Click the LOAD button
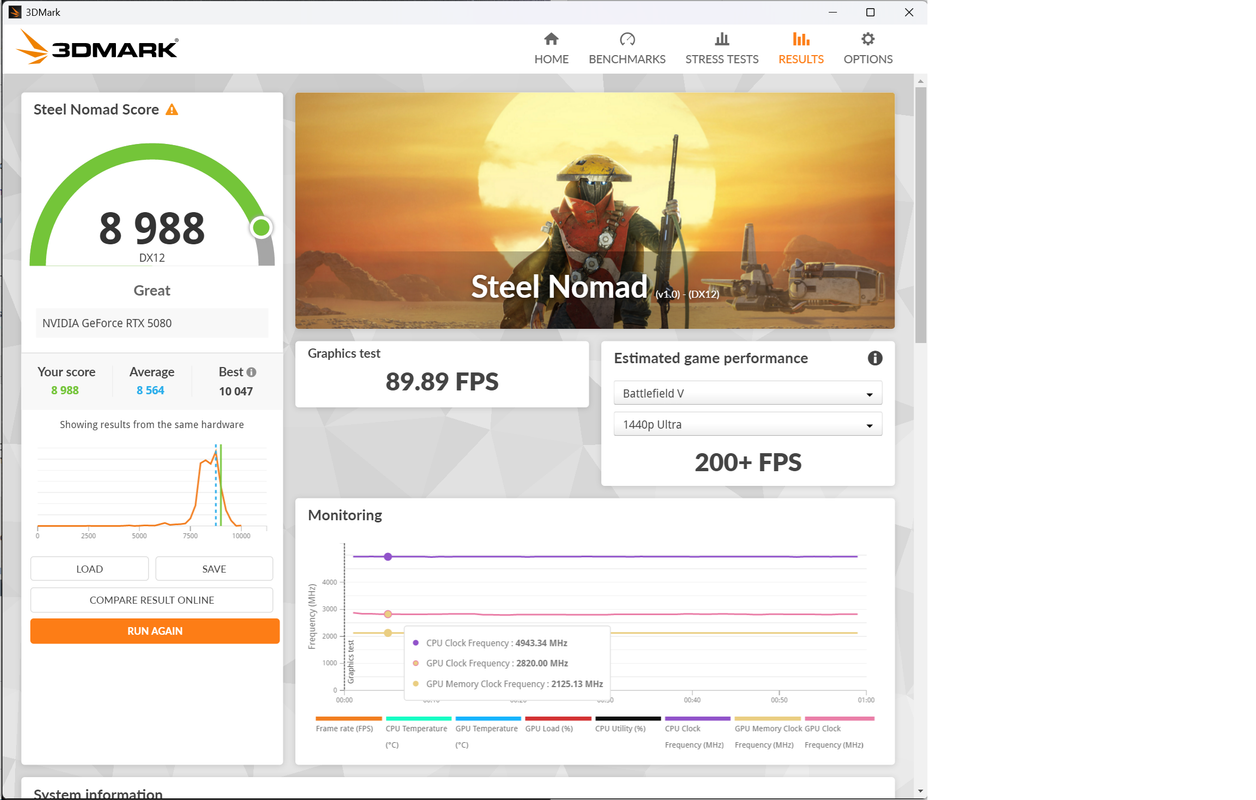This screenshot has width=1256, height=800. pyautogui.click(x=90, y=569)
